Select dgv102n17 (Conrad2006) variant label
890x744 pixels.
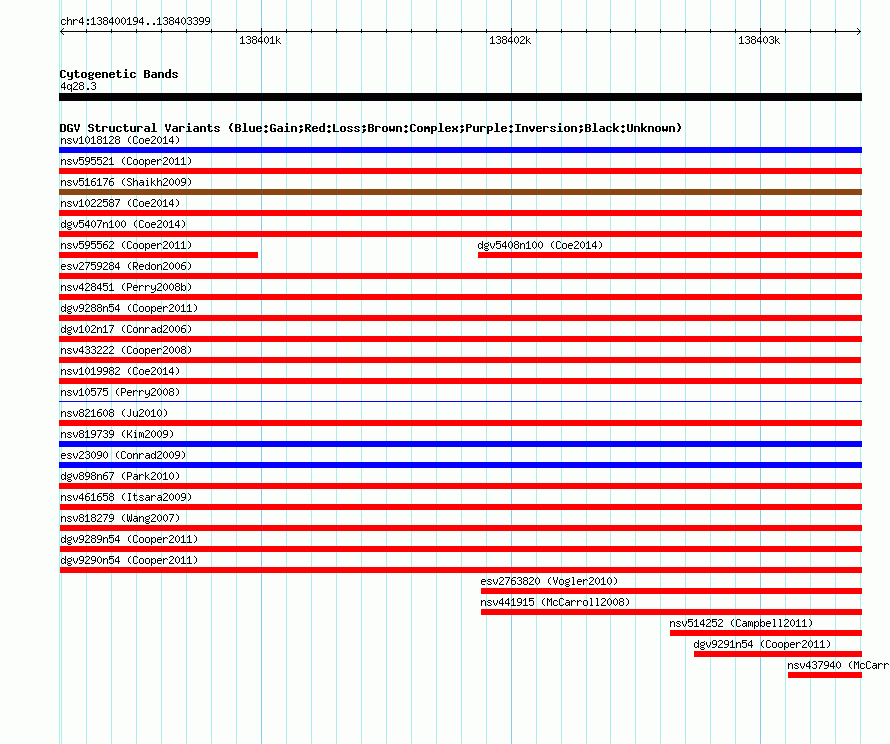[x=126, y=329]
